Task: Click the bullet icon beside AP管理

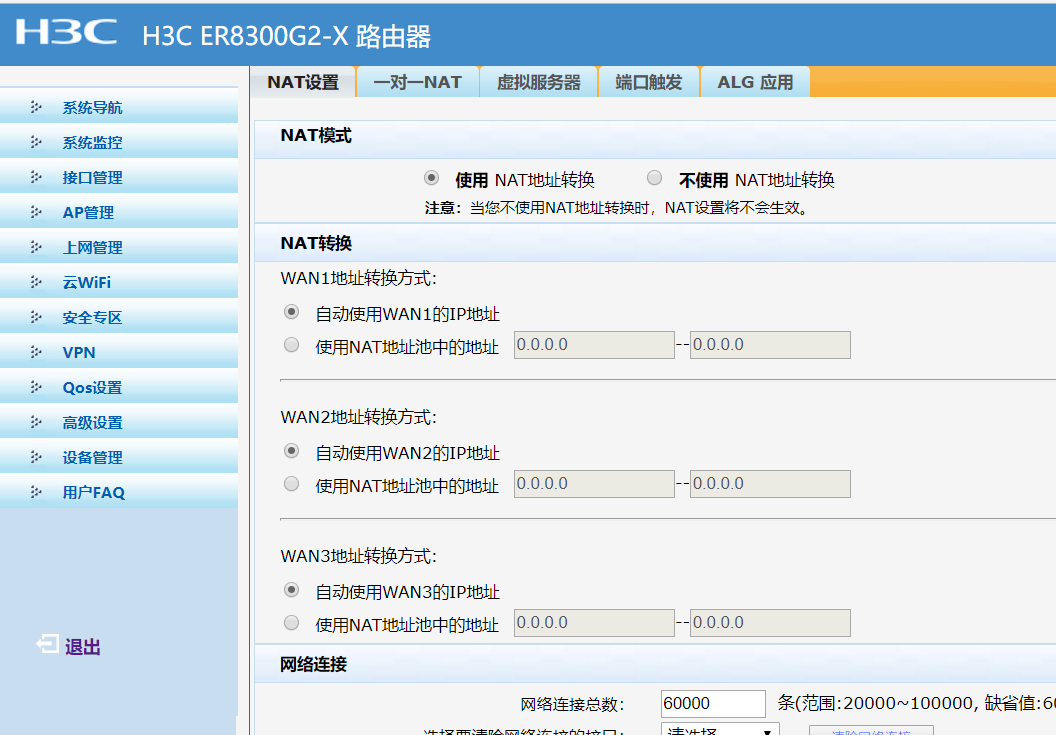Action: pos(36,212)
